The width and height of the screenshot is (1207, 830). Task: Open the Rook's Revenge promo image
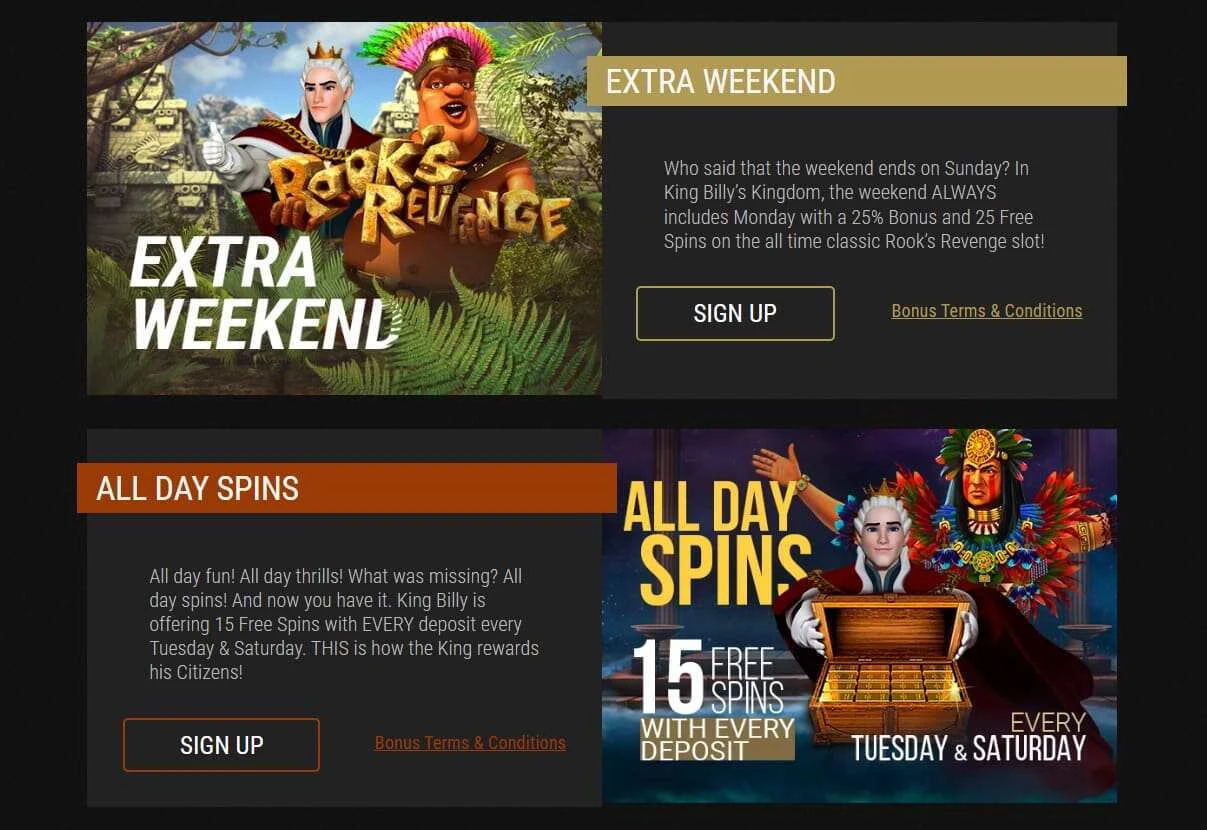[344, 208]
